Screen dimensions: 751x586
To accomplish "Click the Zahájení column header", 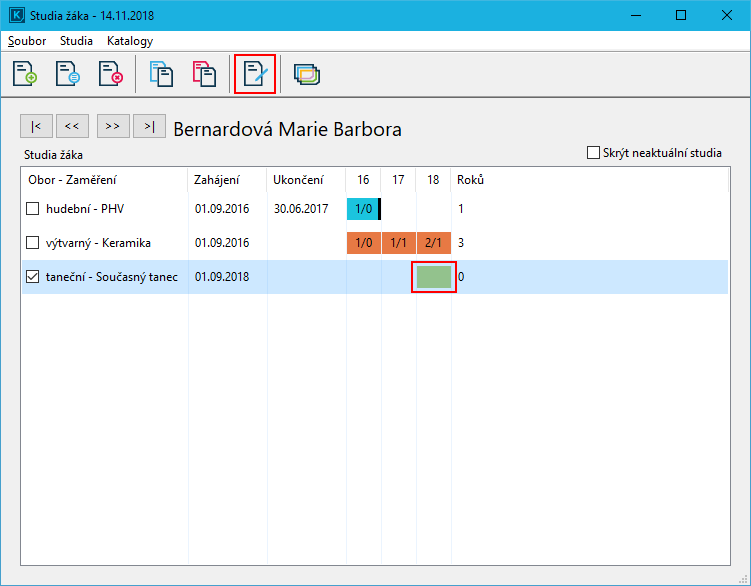I will (217, 180).
